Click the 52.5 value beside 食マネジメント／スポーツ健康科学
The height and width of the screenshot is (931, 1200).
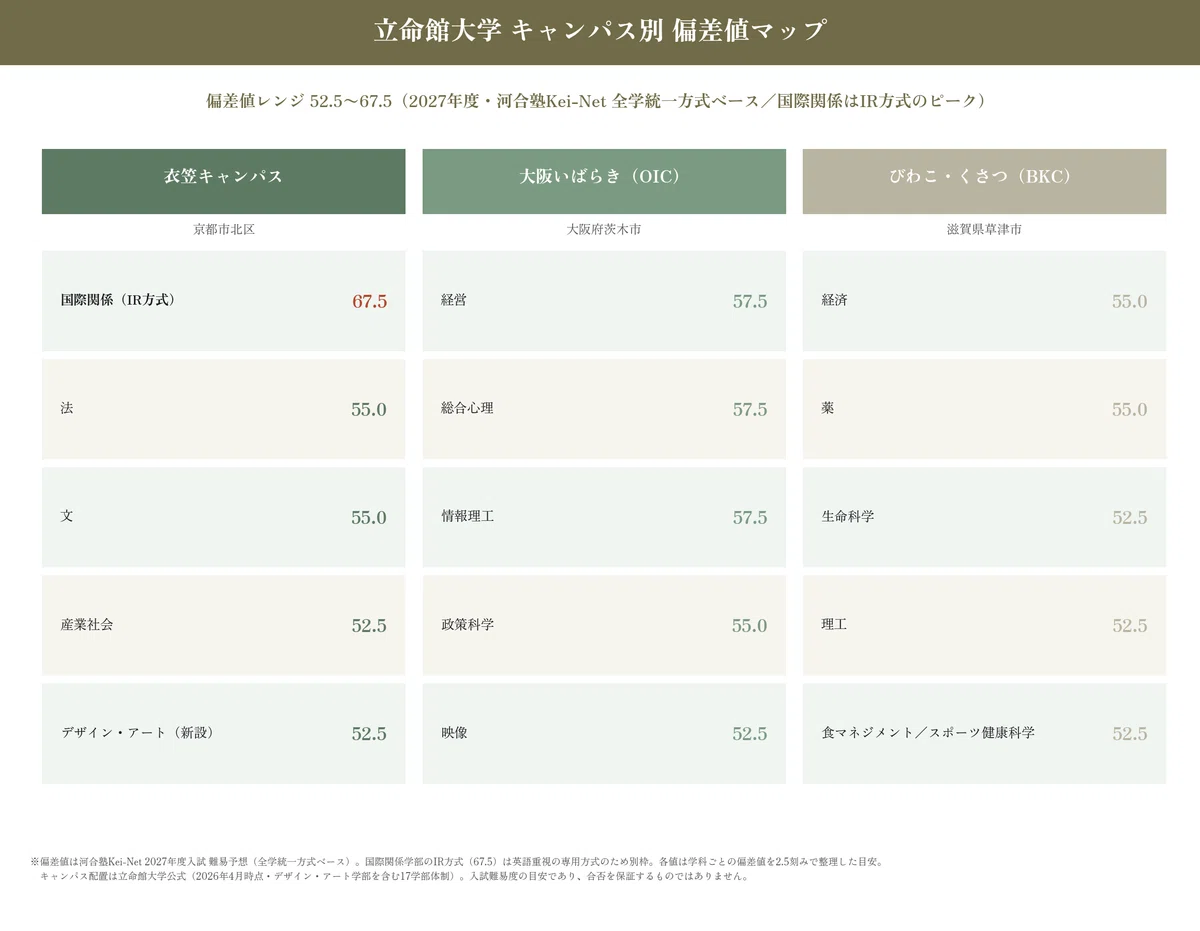[1130, 733]
